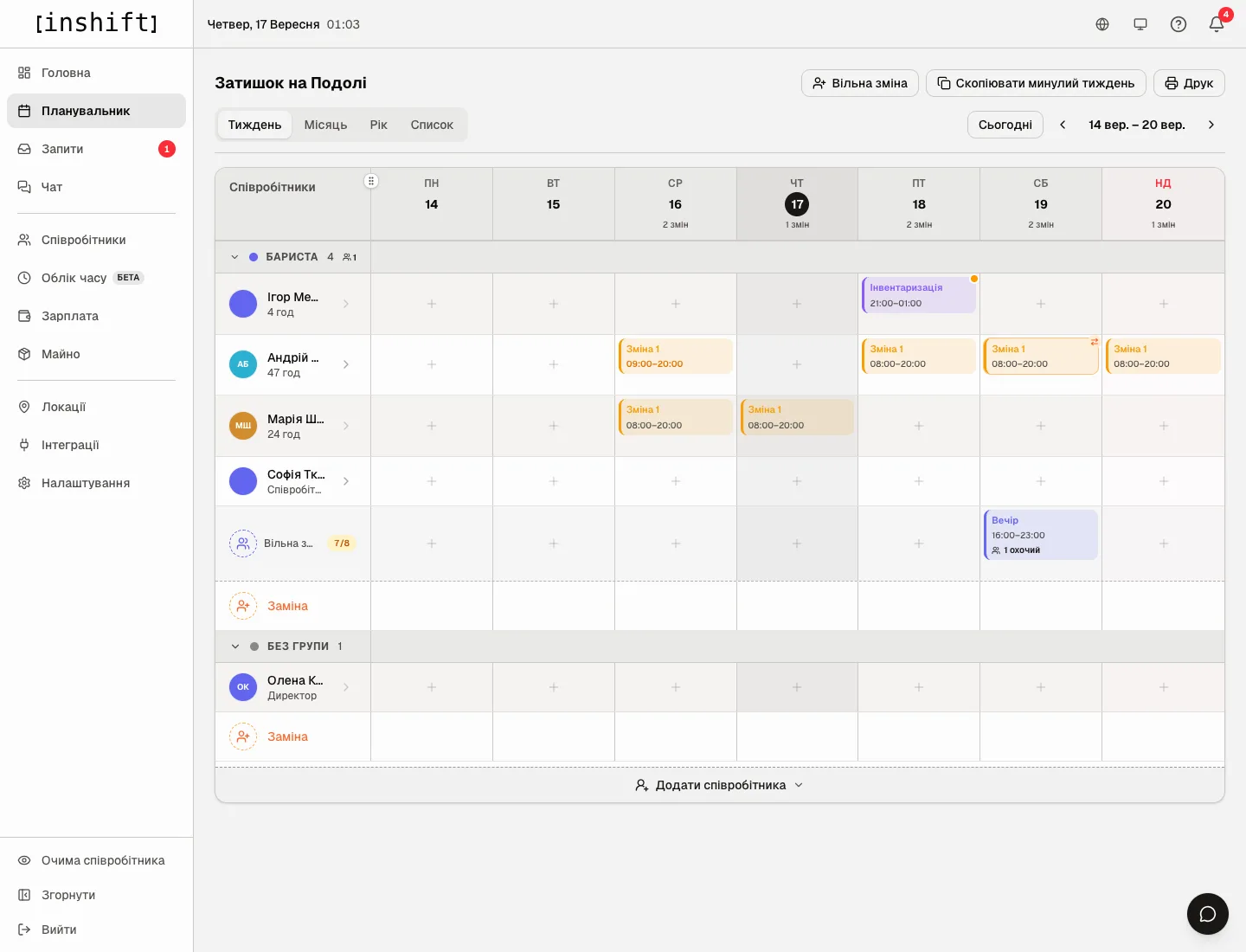Open Налаштування settings in sidebar

pos(96,483)
